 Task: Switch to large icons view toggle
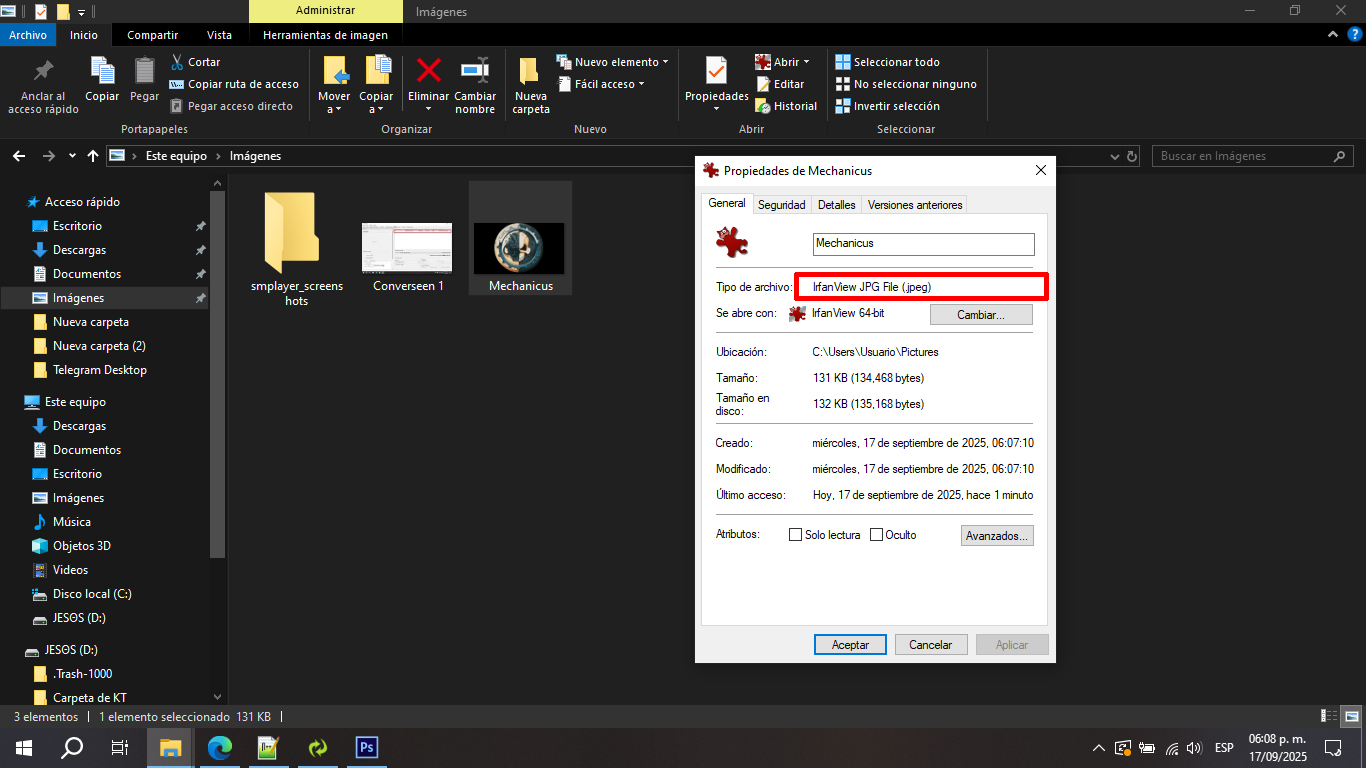pyautogui.click(x=1351, y=716)
